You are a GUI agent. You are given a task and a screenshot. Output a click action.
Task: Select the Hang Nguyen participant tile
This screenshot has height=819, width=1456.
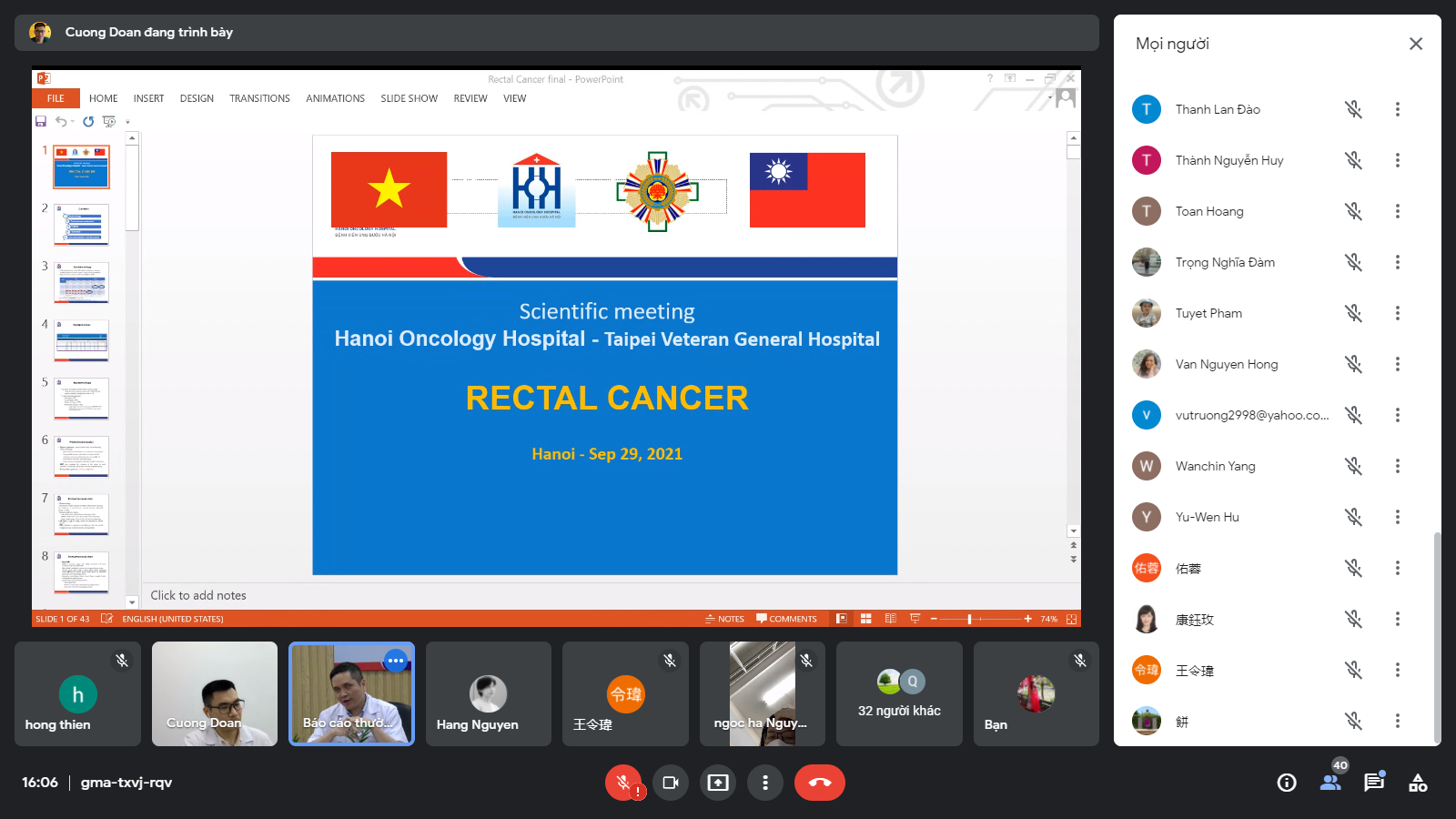pos(489,693)
